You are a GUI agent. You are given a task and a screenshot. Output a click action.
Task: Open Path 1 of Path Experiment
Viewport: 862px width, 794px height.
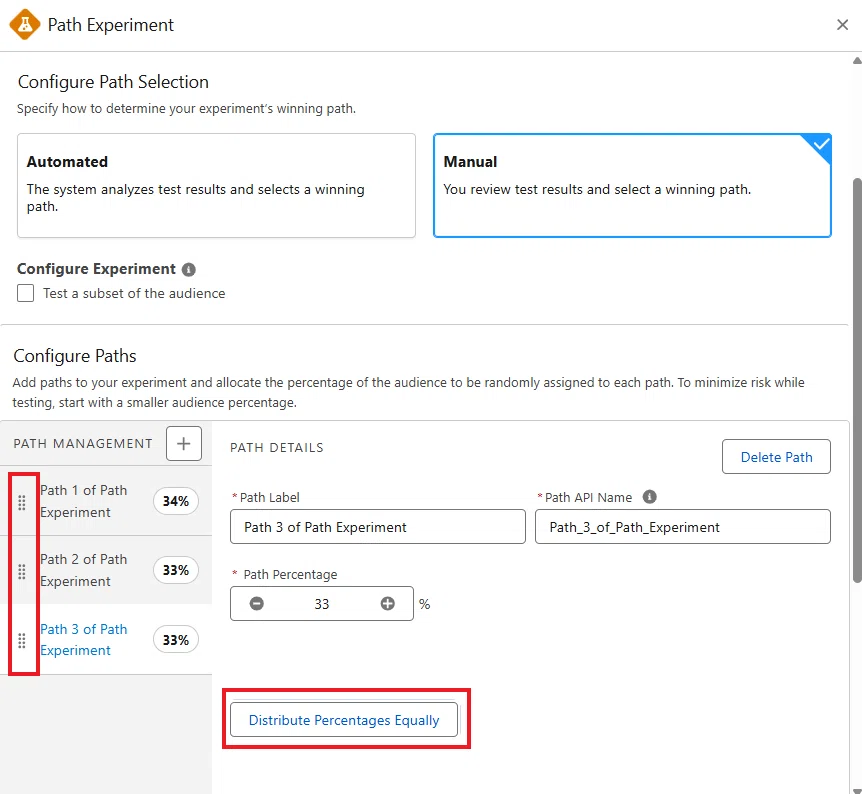84,501
